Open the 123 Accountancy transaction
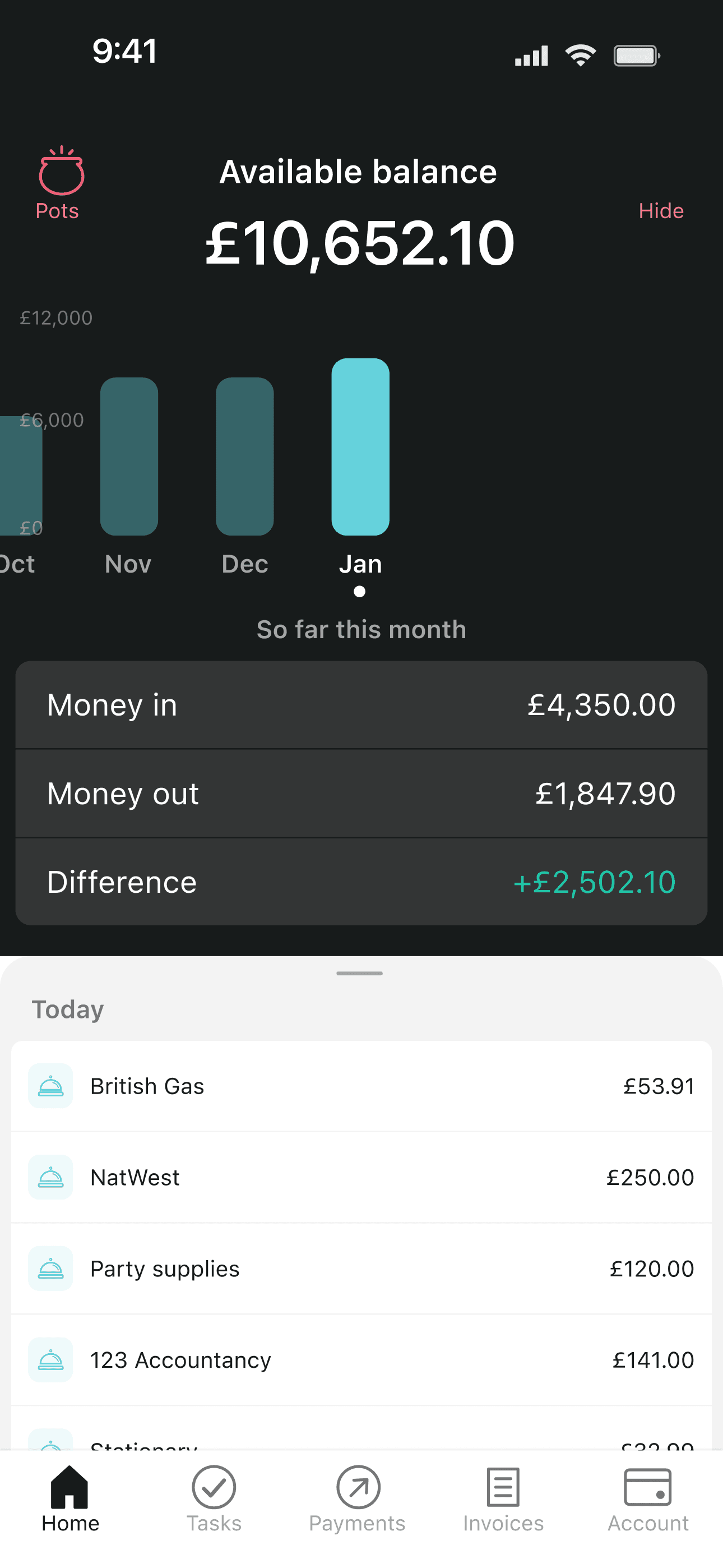The height and width of the screenshot is (1568, 723). [x=361, y=1360]
